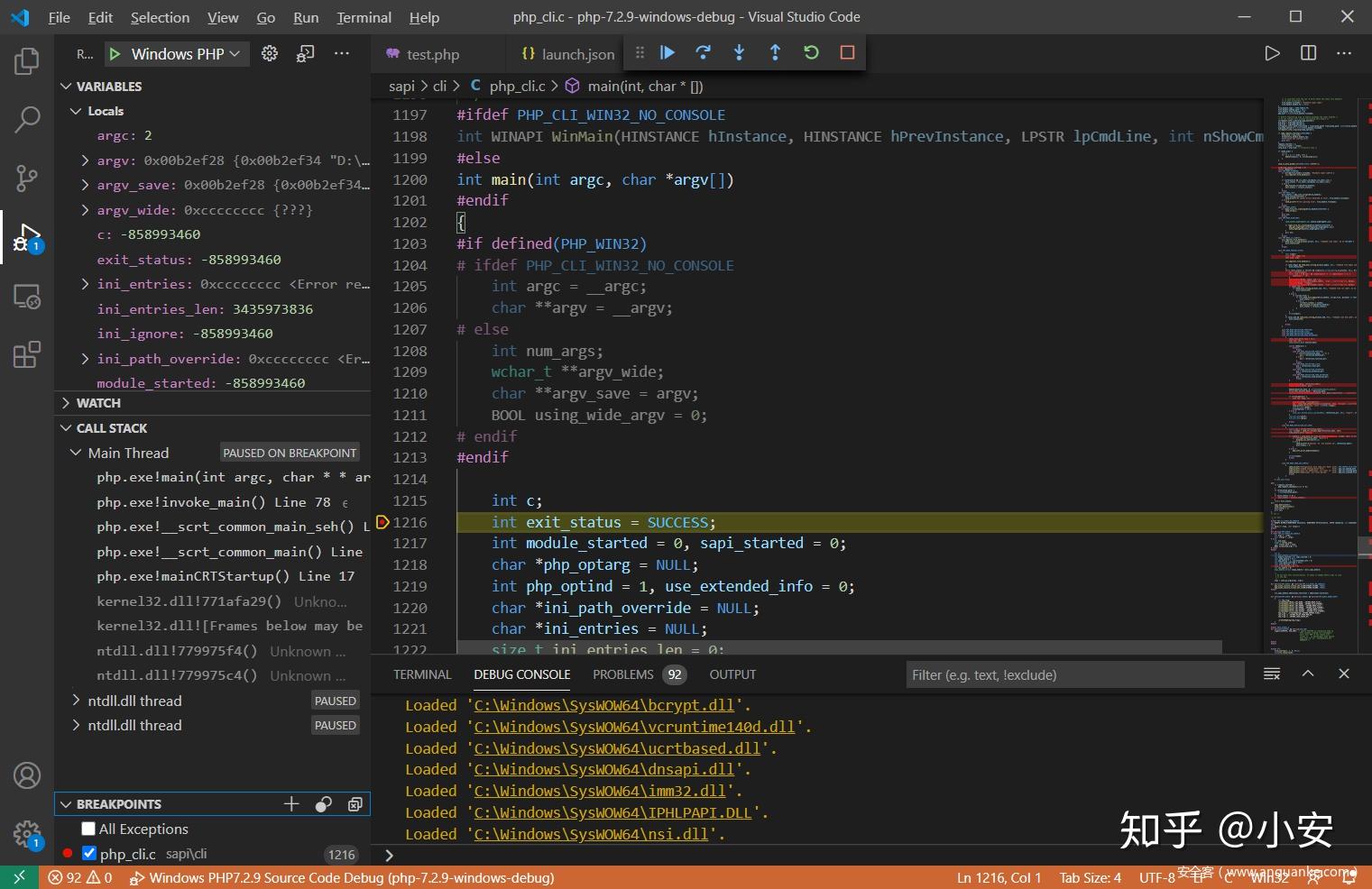Open launch.json via the gear icon

pyautogui.click(x=270, y=54)
